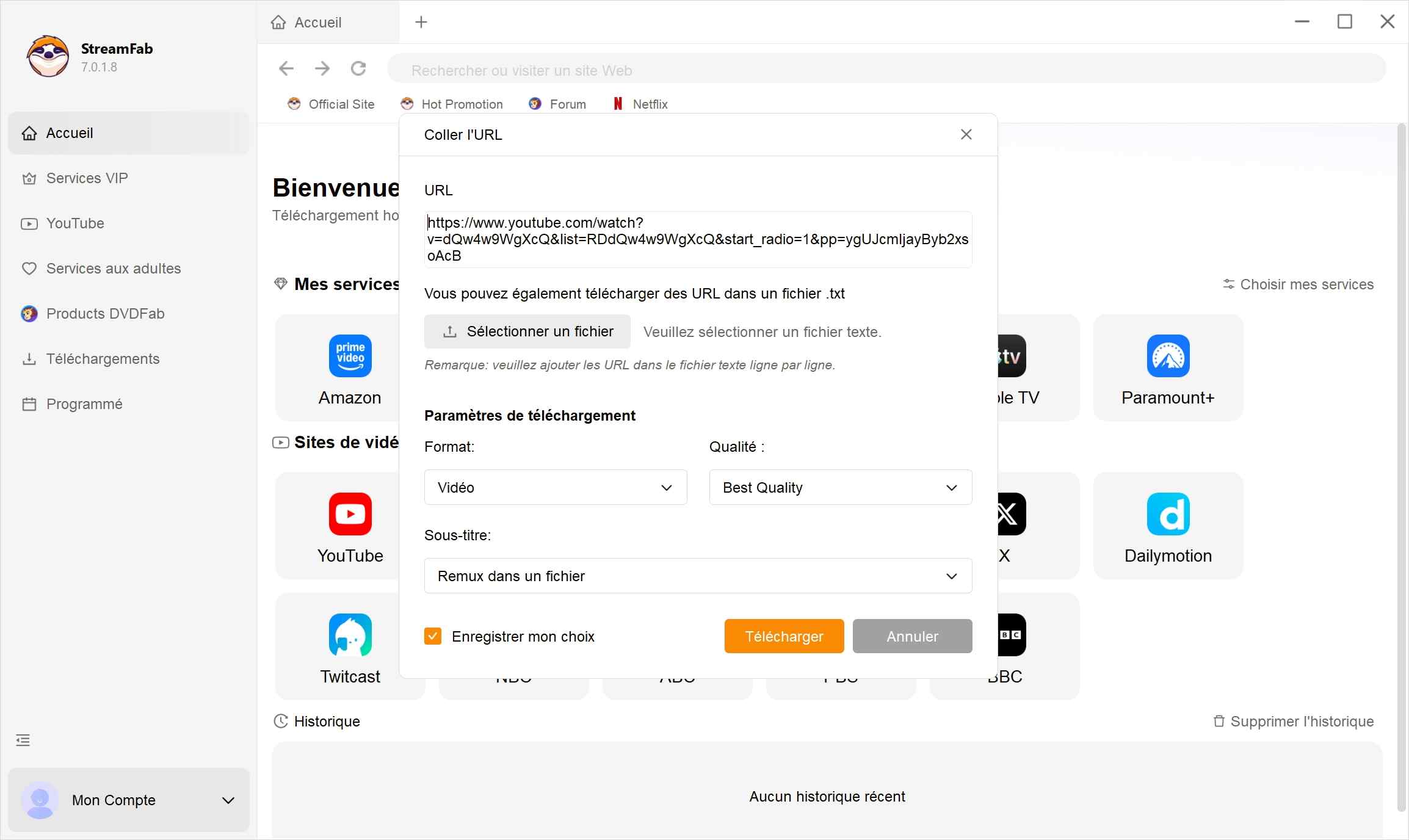Click inside the URL text field
This screenshot has height=840, width=1409.
(x=697, y=239)
